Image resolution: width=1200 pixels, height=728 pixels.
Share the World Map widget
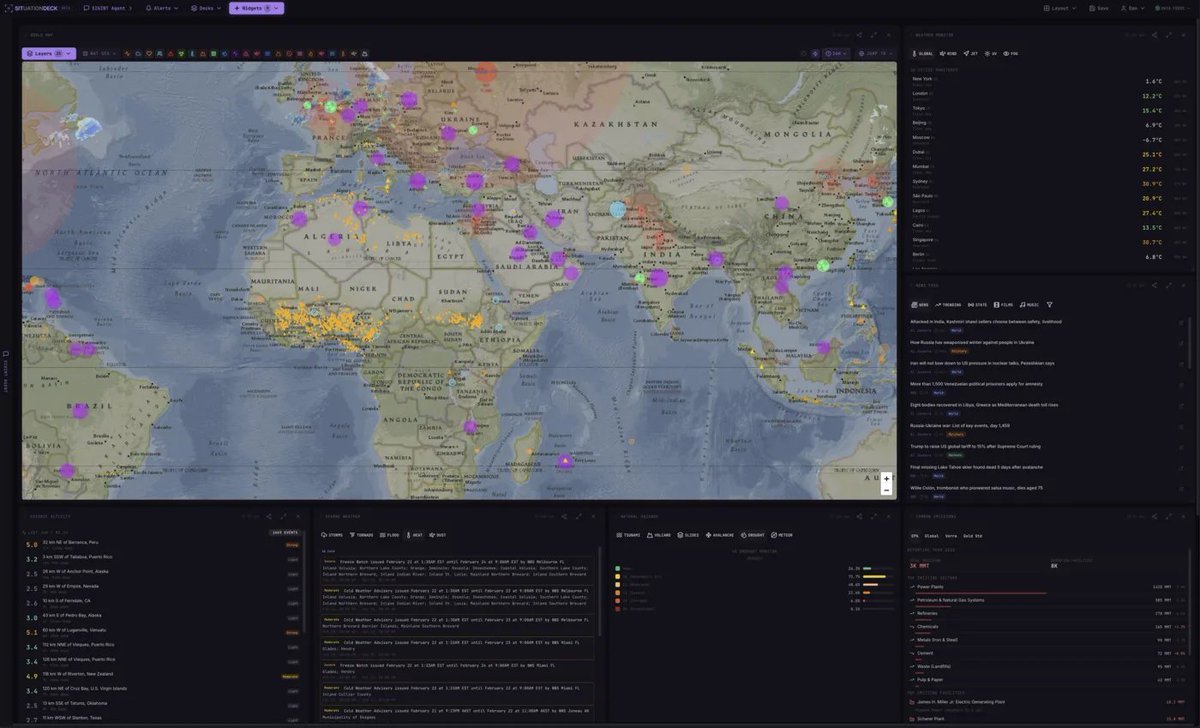(x=858, y=35)
